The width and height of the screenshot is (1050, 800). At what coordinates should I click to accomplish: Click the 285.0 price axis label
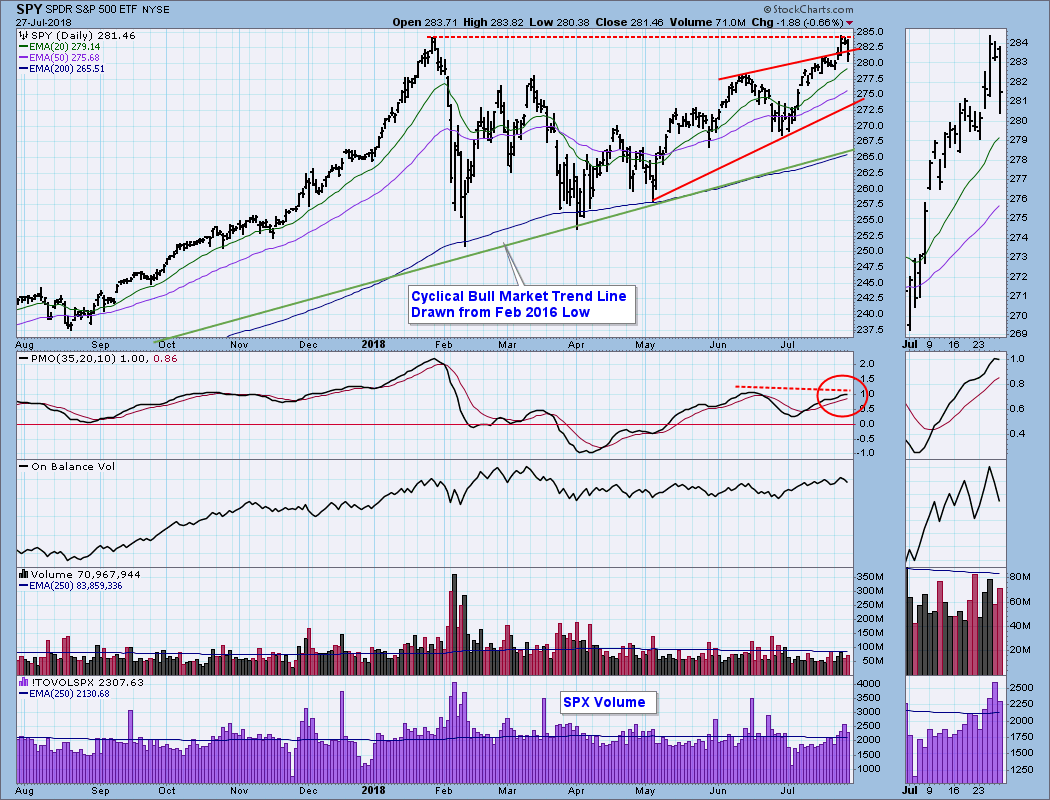pyautogui.click(x=870, y=31)
